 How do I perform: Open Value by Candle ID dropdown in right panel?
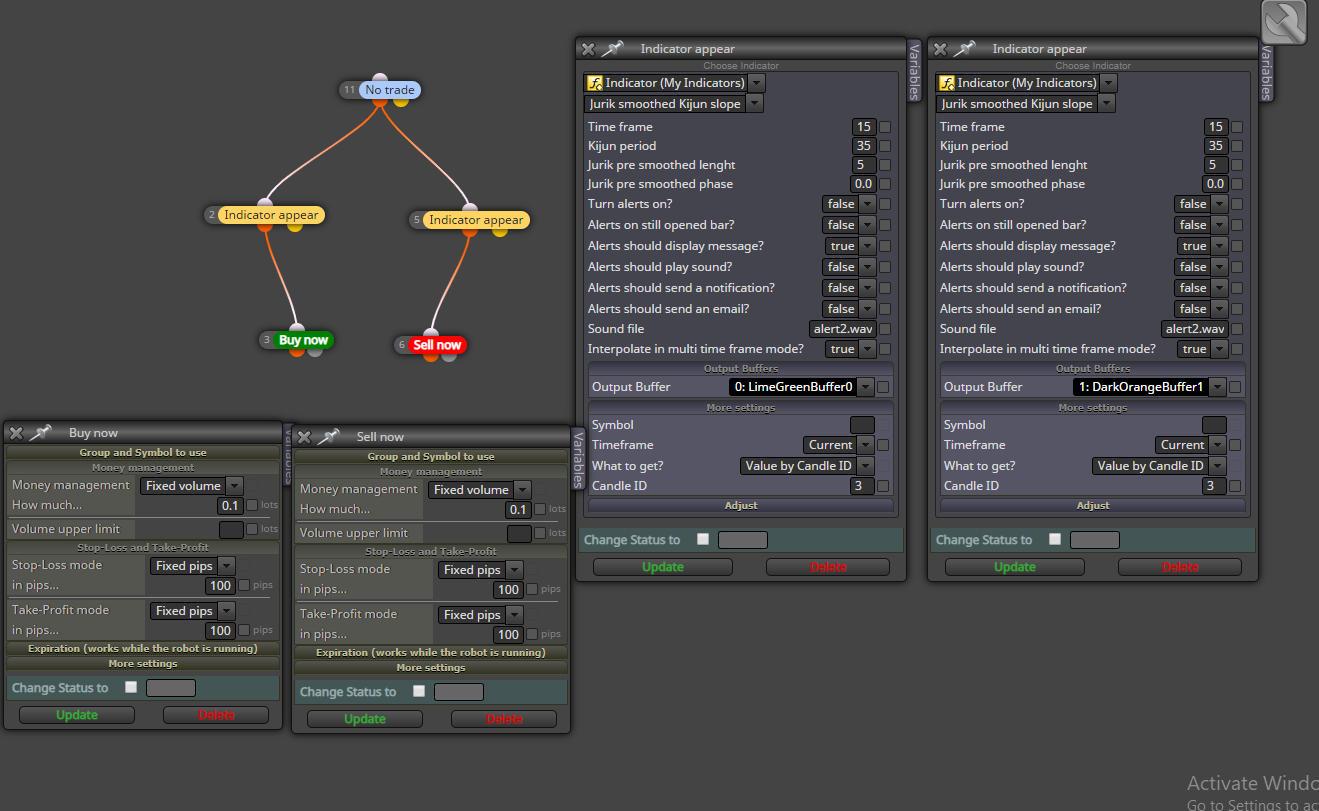(x=1159, y=466)
